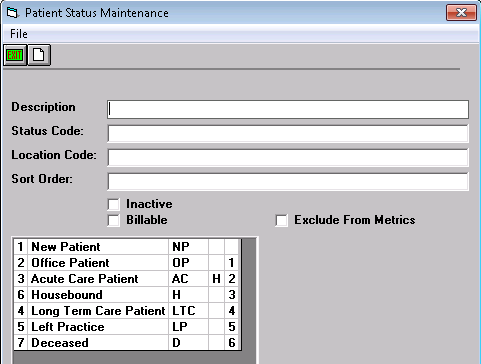
Task: Click the OP status code cell
Action: point(189,263)
